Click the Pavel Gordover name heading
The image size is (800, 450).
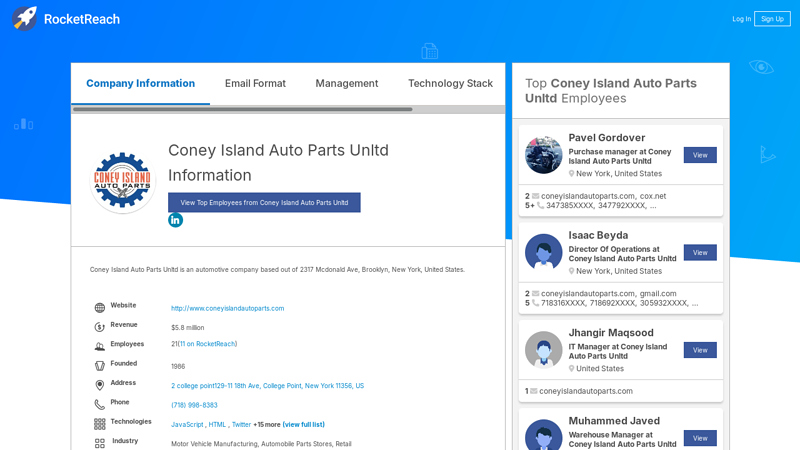[607, 138]
